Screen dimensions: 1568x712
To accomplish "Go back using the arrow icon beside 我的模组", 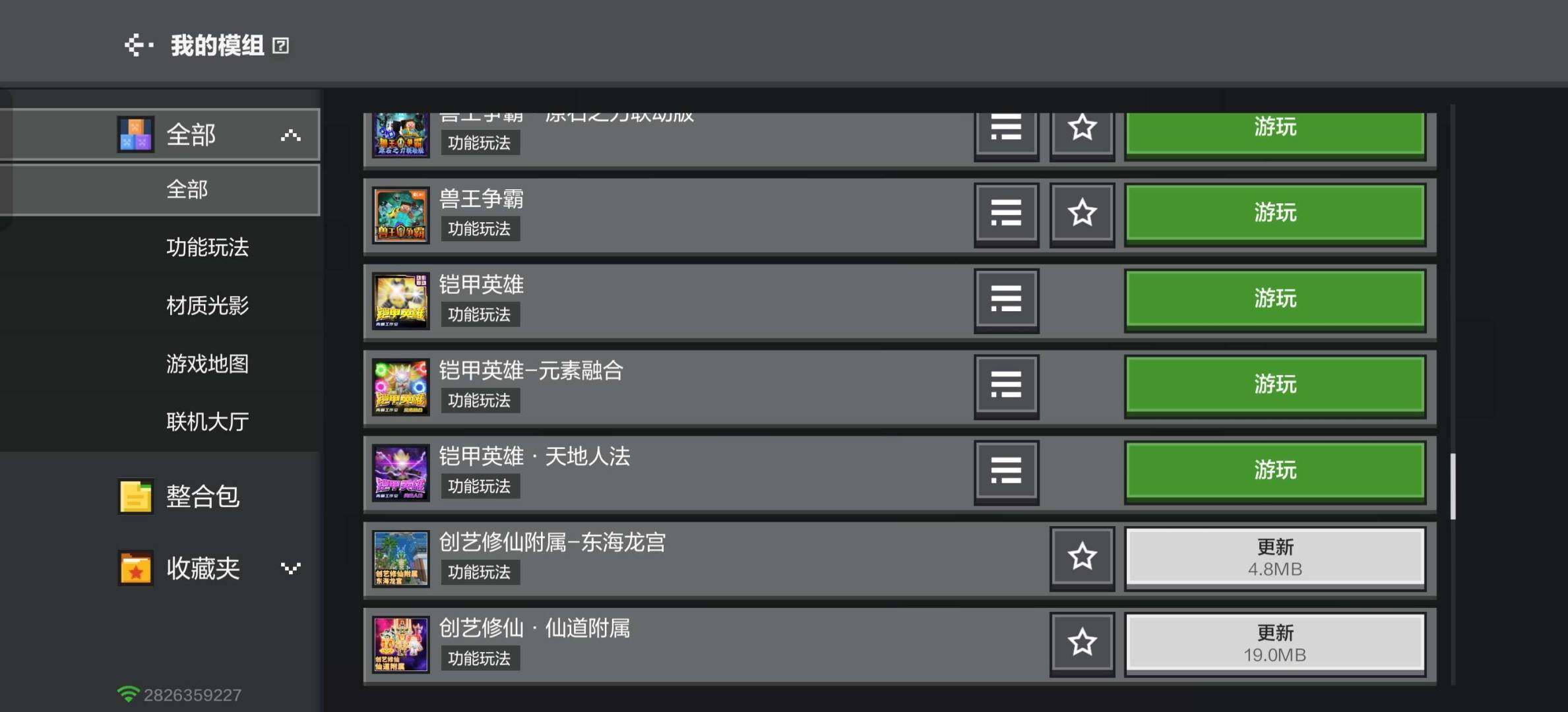I will (139, 45).
